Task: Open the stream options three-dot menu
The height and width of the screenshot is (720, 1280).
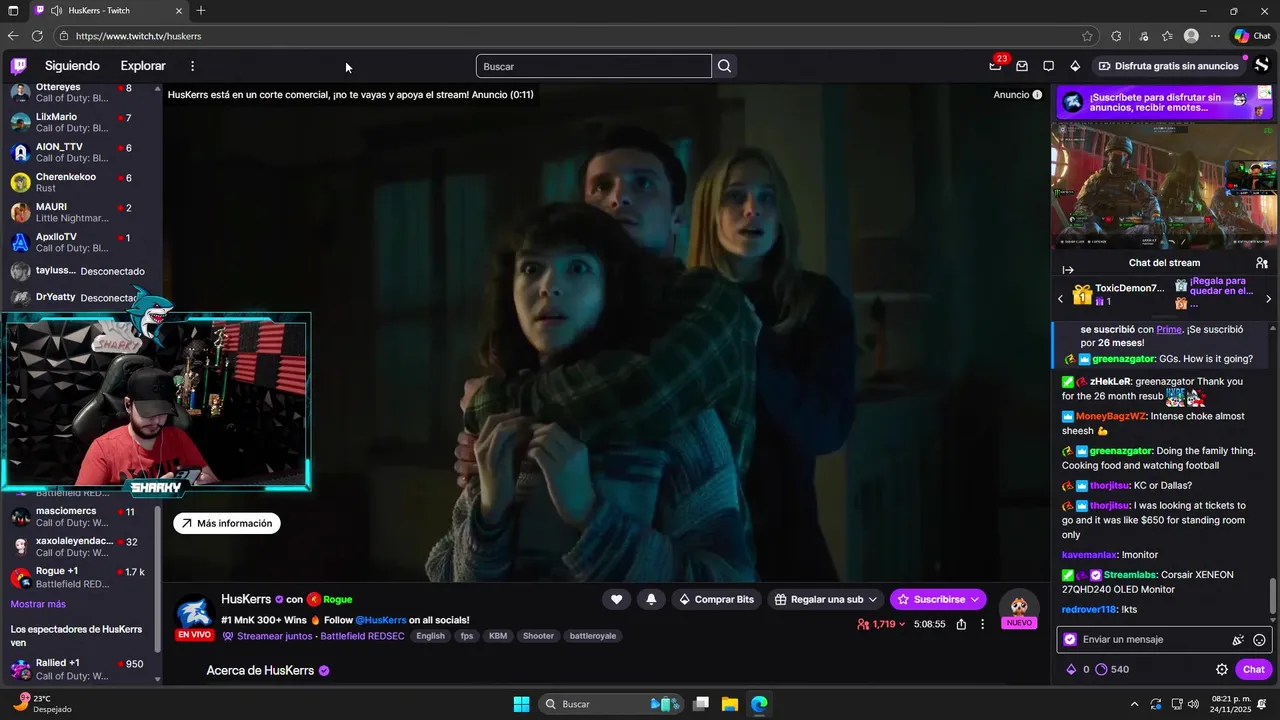Action: pos(983,624)
